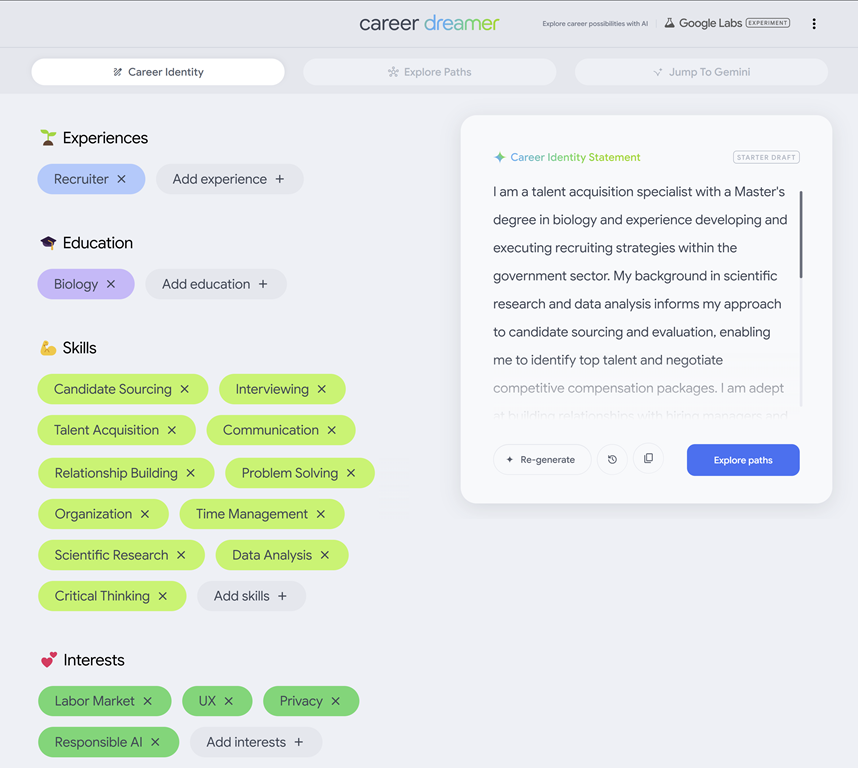Delete the Candidate Sourcing skill

[185, 389]
